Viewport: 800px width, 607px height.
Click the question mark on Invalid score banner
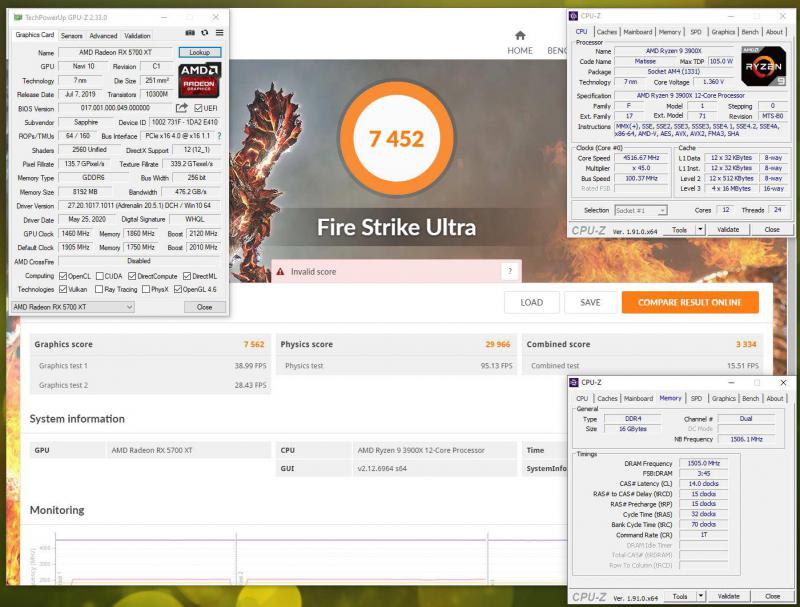pyautogui.click(x=510, y=271)
